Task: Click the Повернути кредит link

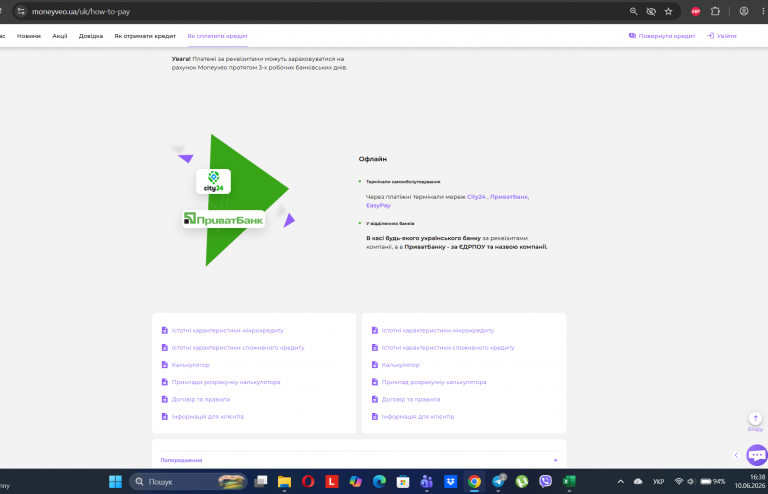Action: (662, 36)
